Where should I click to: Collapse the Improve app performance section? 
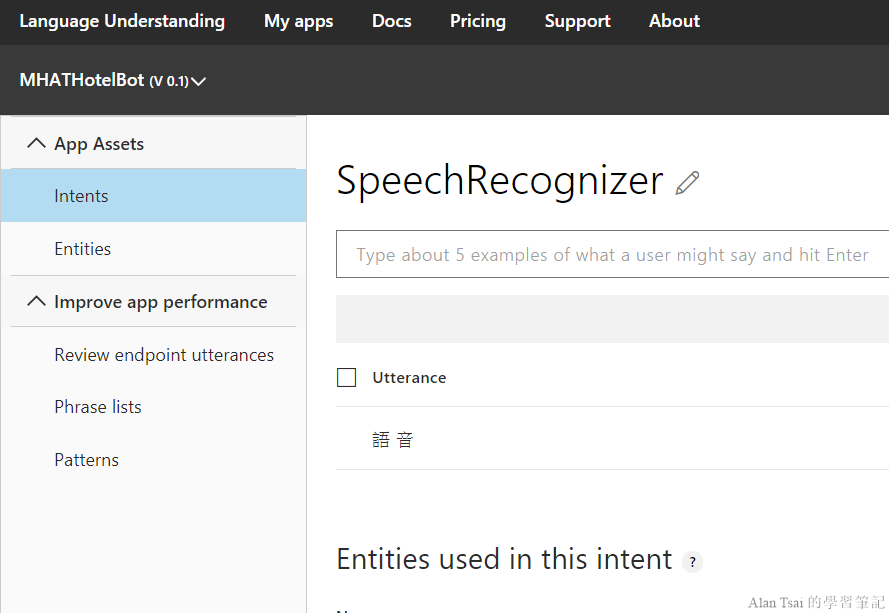coord(37,302)
